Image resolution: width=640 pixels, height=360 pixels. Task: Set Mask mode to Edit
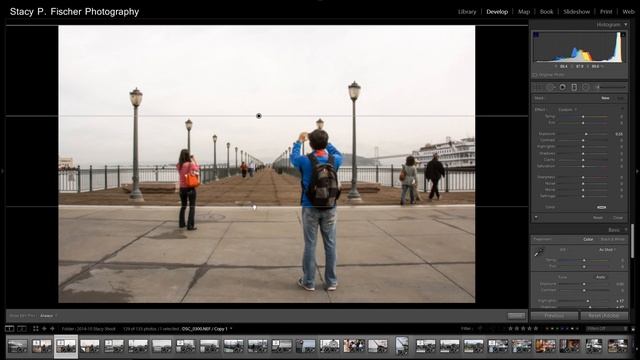(x=620, y=98)
